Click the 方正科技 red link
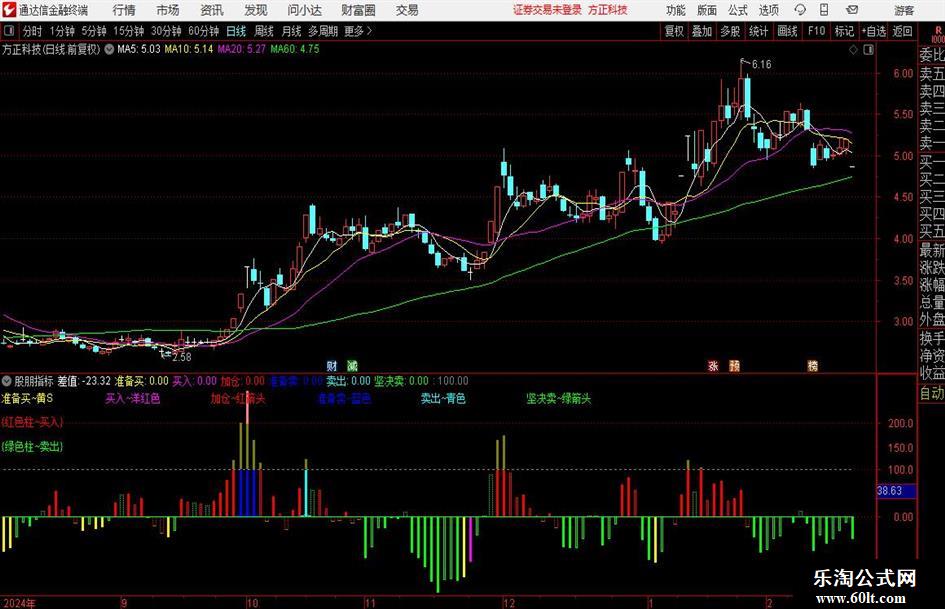 pyautogui.click(x=608, y=10)
